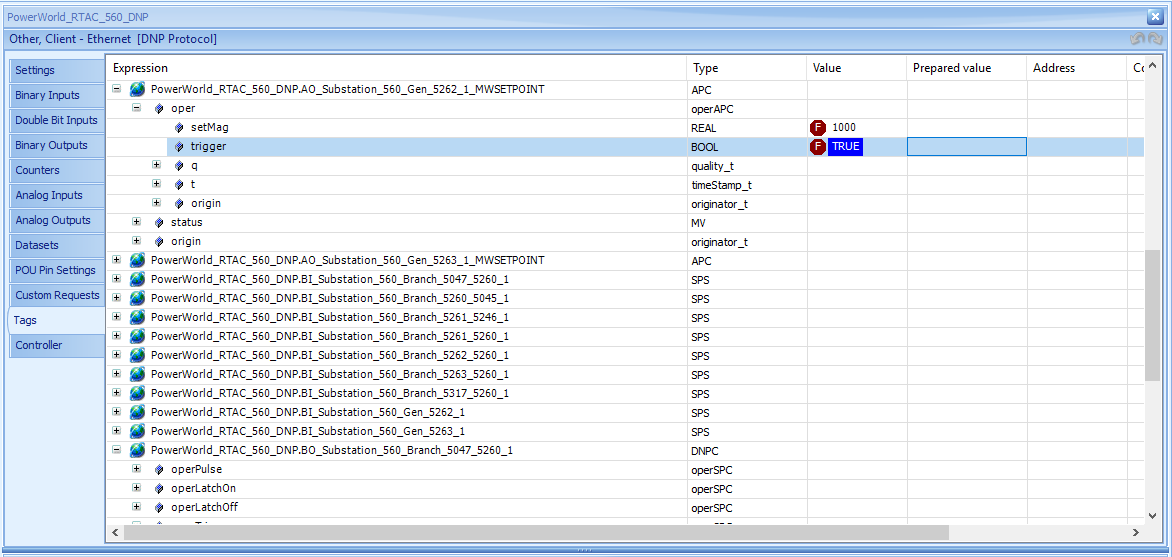Viewport: 1172px width, 557px height.
Task: Click globe icon of BO_Branch_5047_5260_1
Action: 138,450
